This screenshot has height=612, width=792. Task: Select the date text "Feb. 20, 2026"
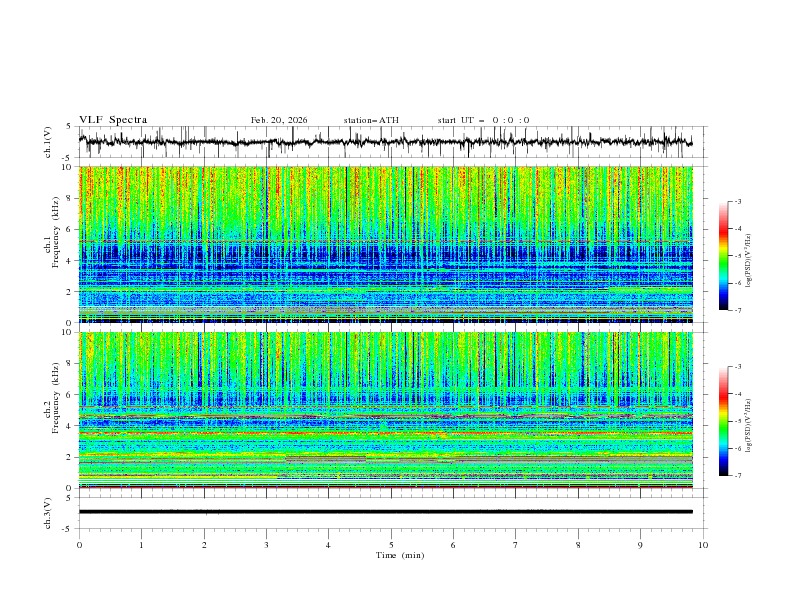(x=279, y=120)
